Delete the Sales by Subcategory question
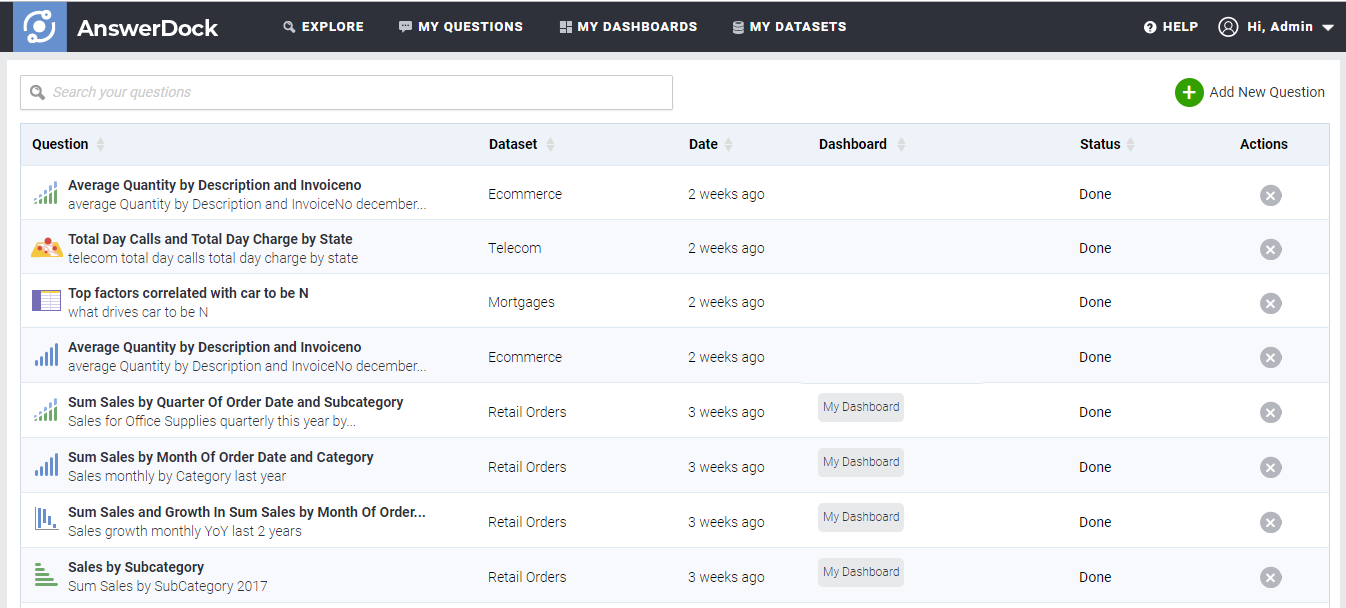 tap(1271, 577)
